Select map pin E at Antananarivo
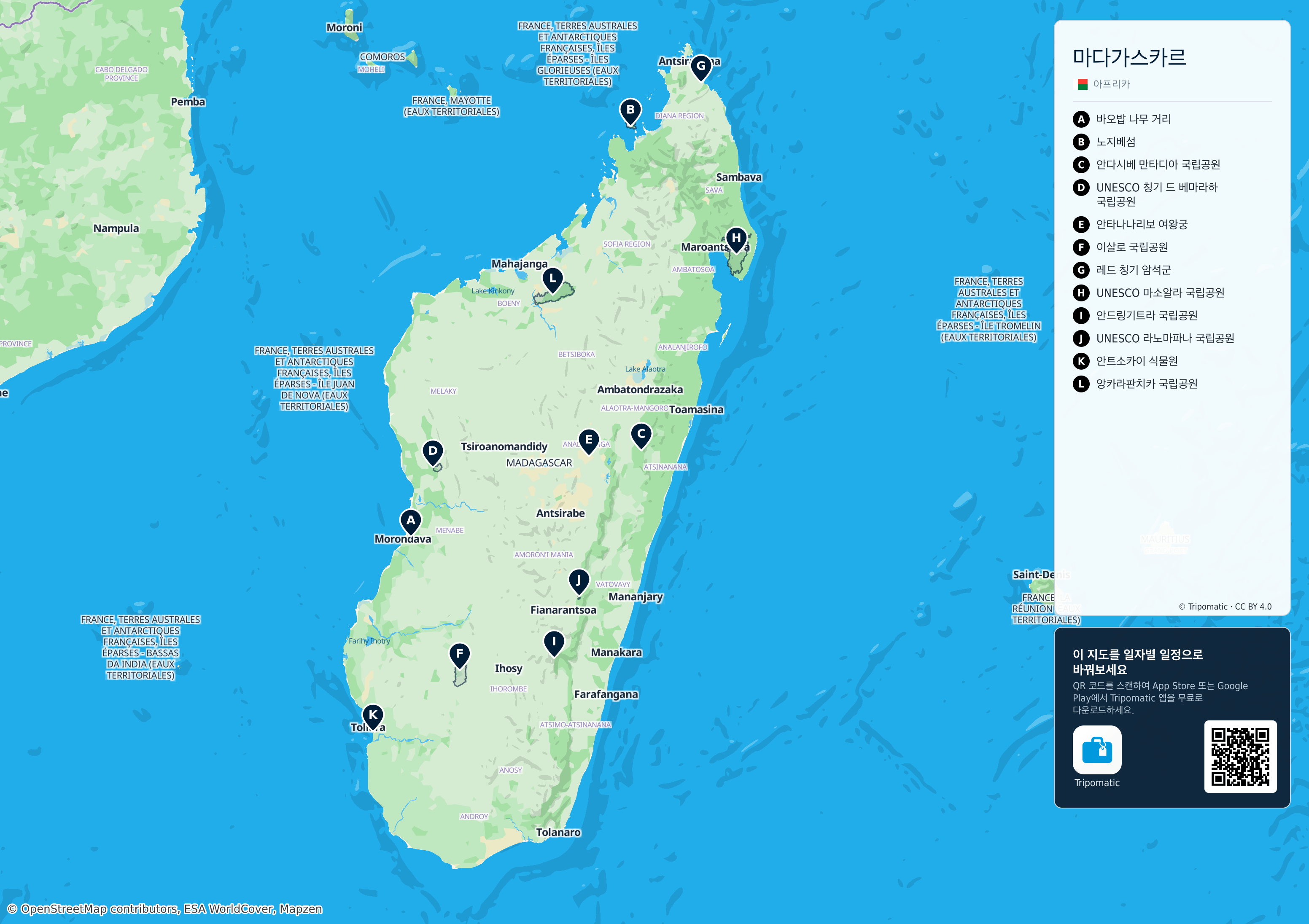Viewport: 1309px width, 924px height. (588, 441)
